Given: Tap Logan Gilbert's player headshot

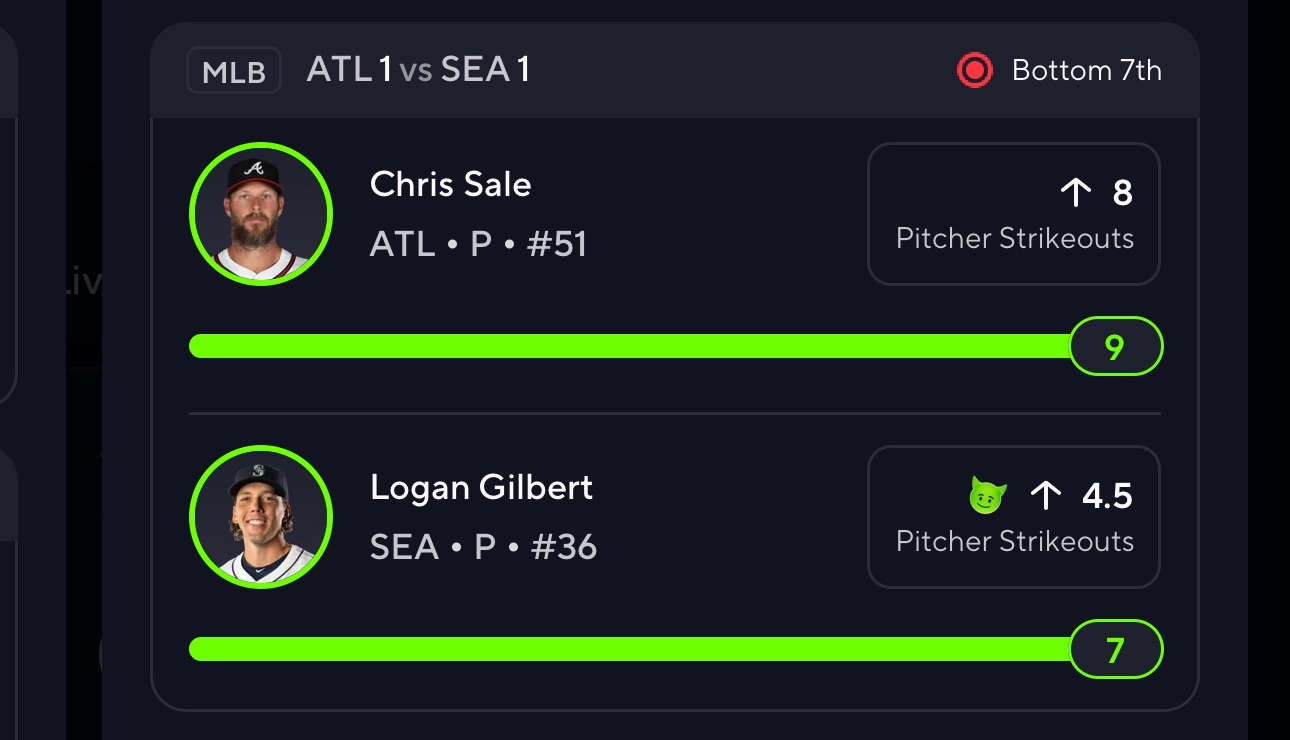Looking at the screenshot, I should 260,517.
